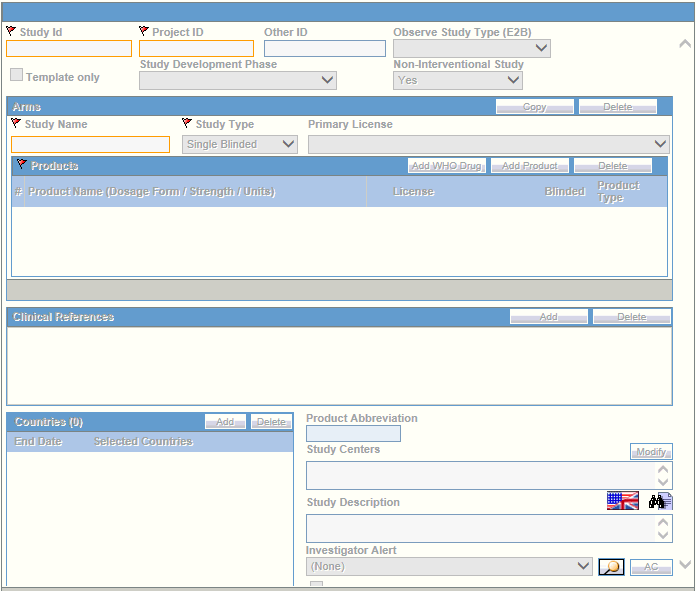Click the Blinded column header
696x591 pixels.
(x=565, y=191)
